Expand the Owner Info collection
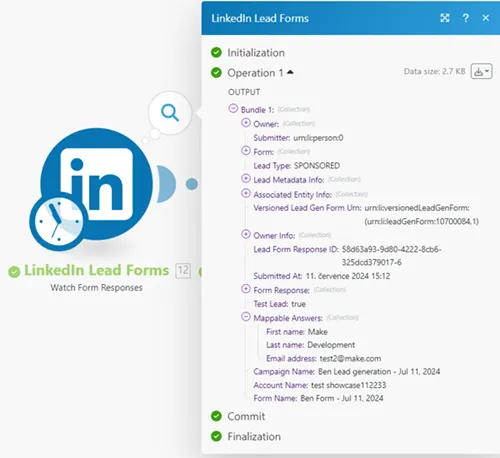The height and width of the screenshot is (458, 500). (246, 234)
